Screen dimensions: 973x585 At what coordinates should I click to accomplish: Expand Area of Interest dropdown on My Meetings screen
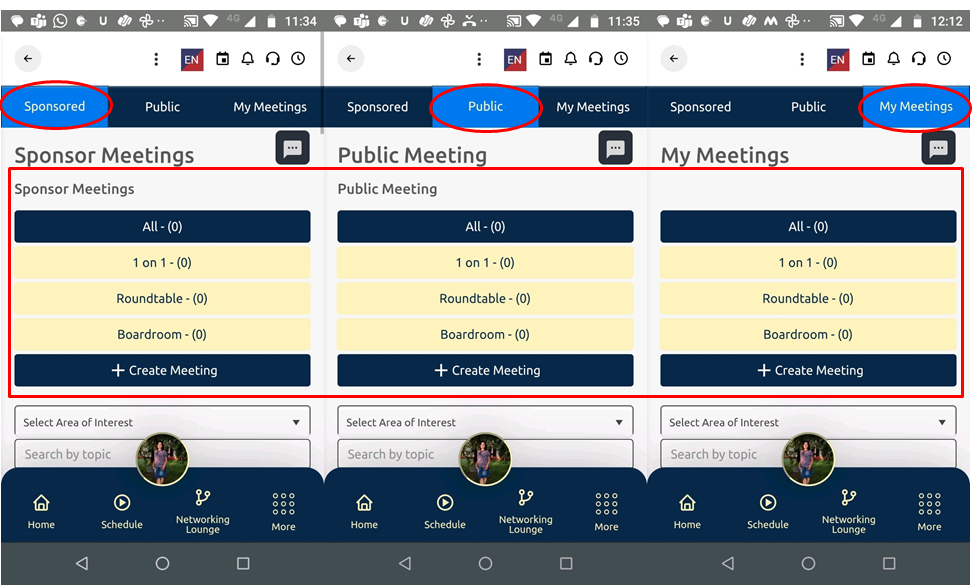pos(808,422)
